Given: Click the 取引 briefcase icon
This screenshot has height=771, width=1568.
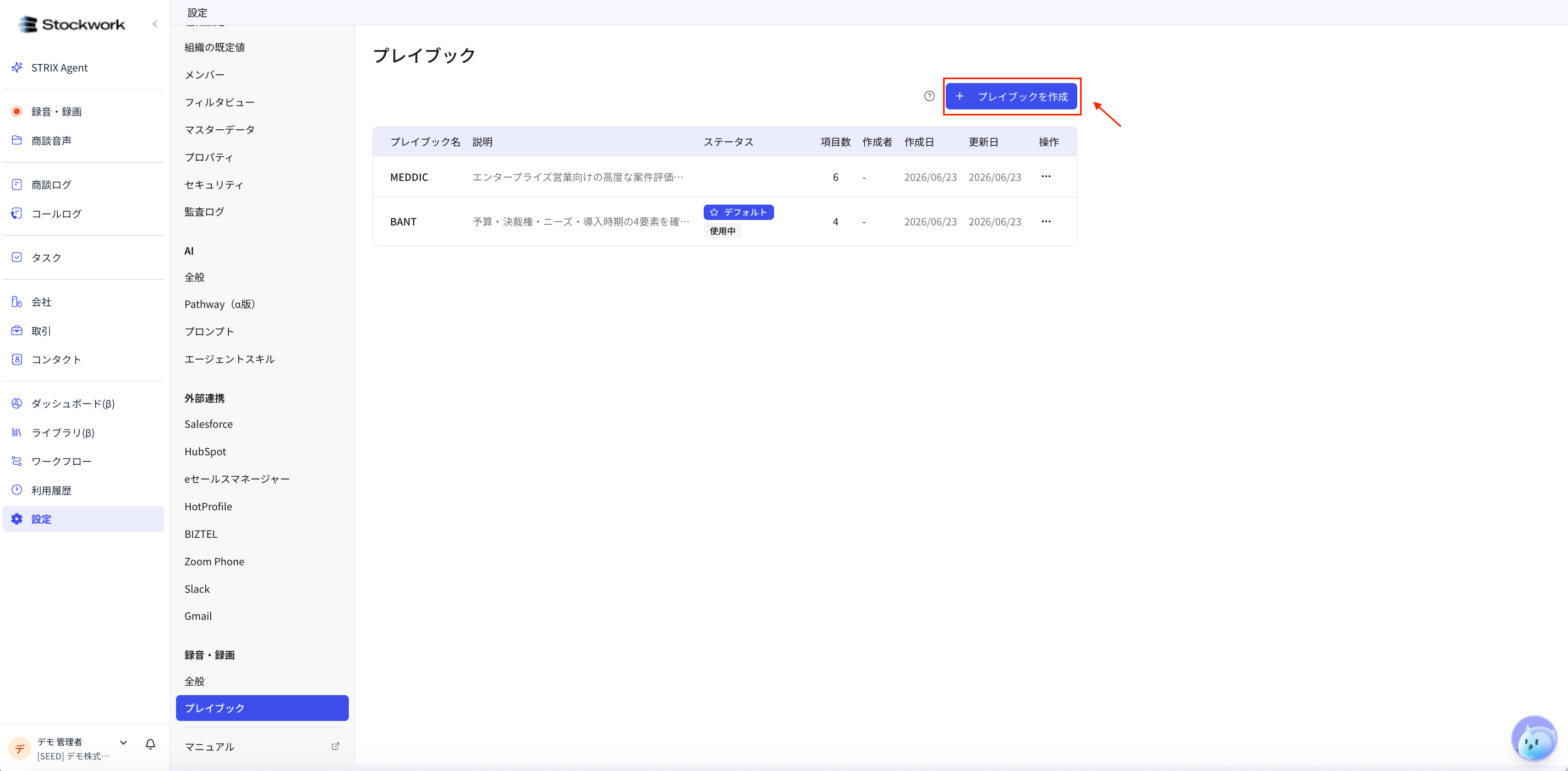Looking at the screenshot, I should (17, 331).
